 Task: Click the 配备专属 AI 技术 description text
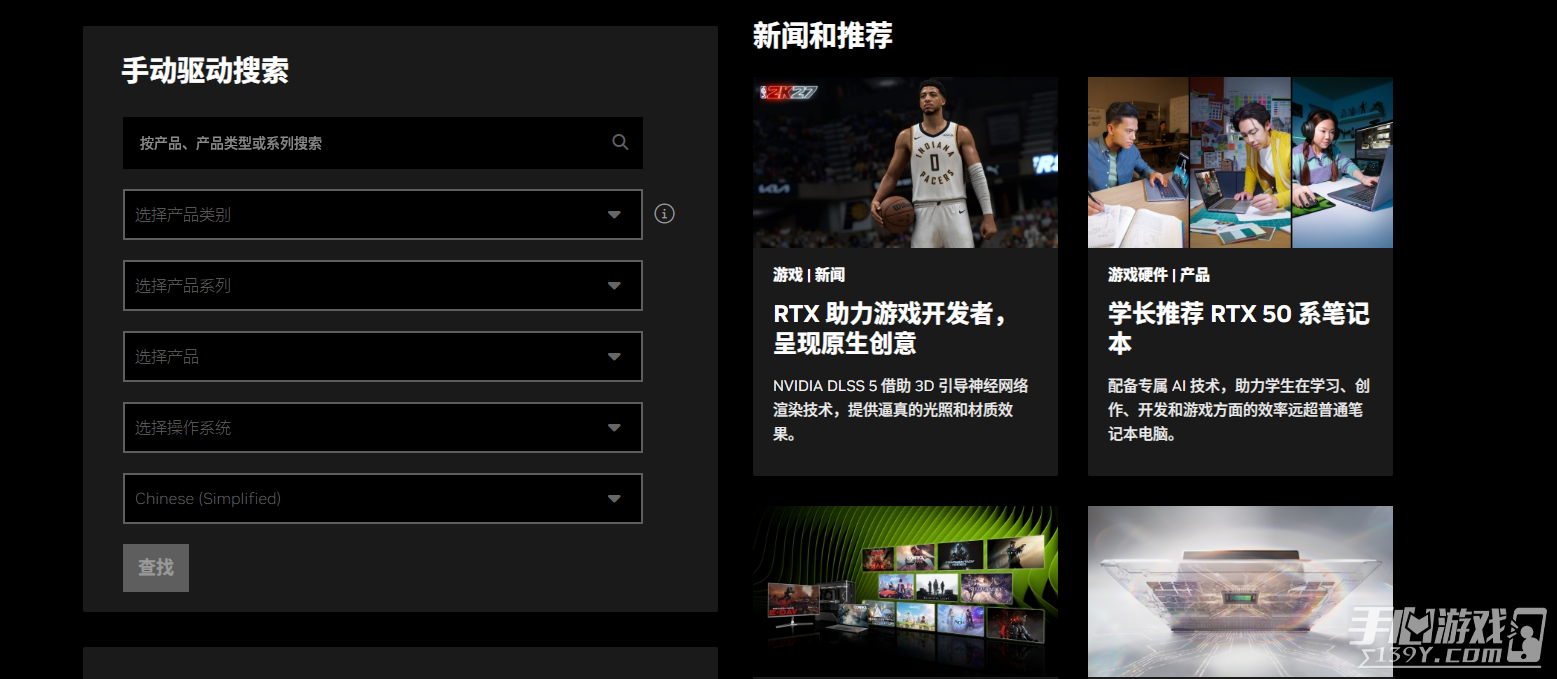[x=1239, y=410]
